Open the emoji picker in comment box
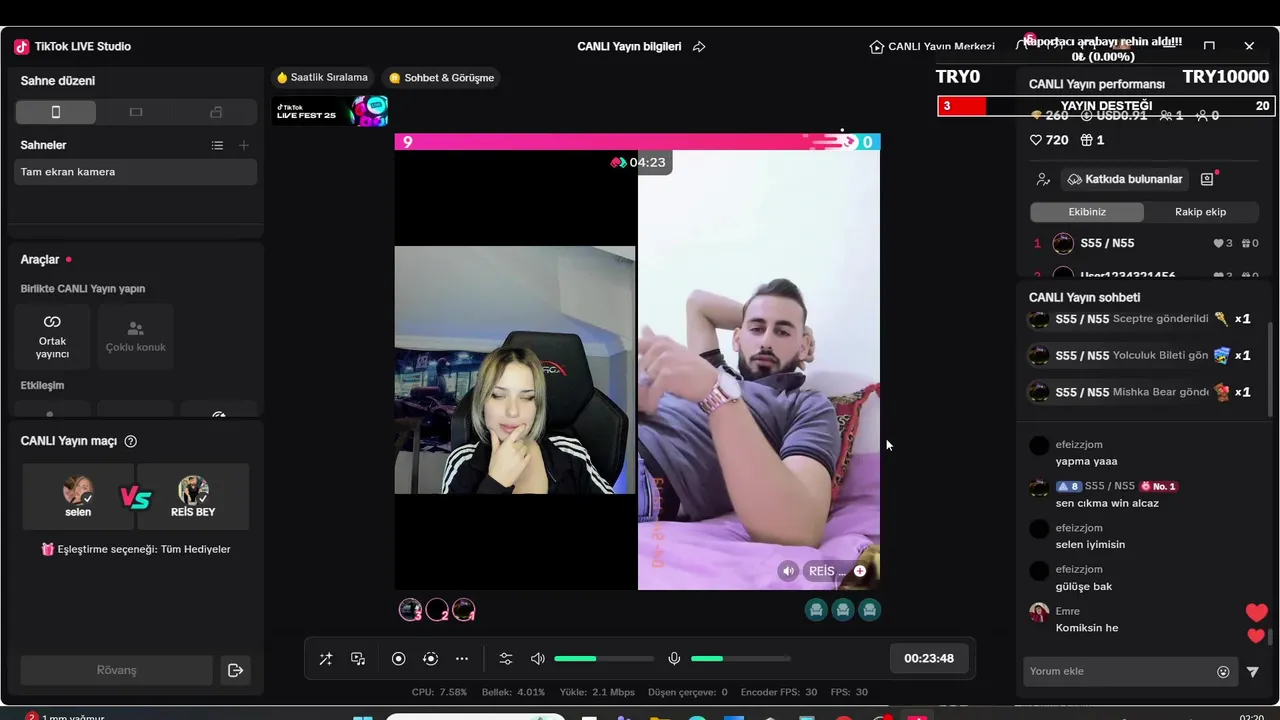 1223,672
